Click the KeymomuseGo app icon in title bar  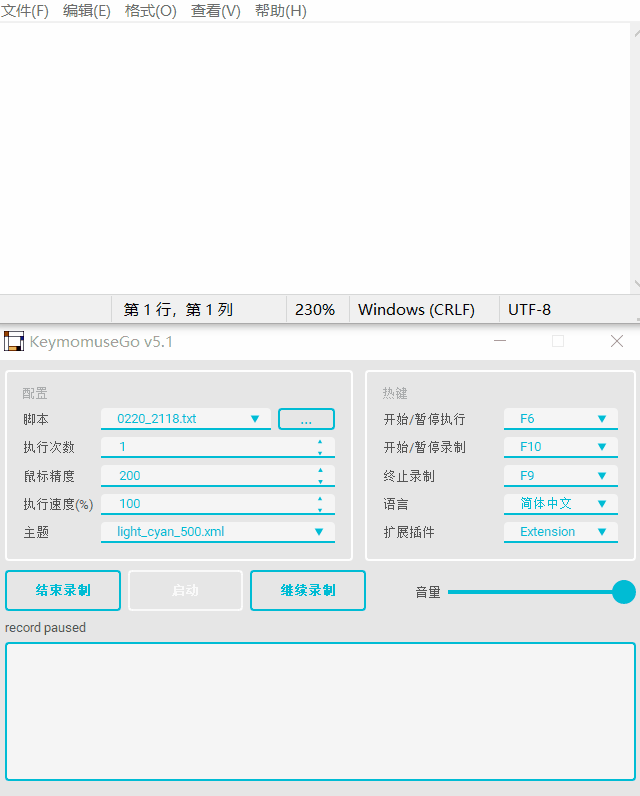click(14, 341)
